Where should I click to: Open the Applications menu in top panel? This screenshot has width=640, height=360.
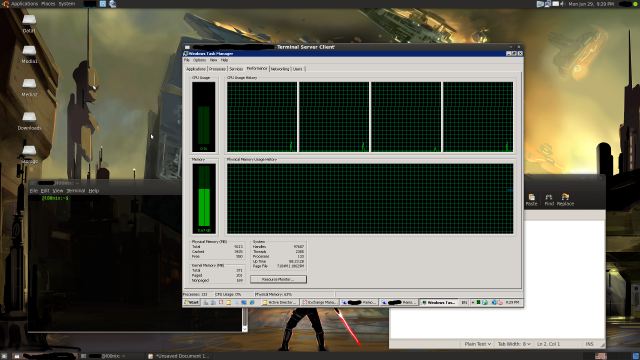24,4
